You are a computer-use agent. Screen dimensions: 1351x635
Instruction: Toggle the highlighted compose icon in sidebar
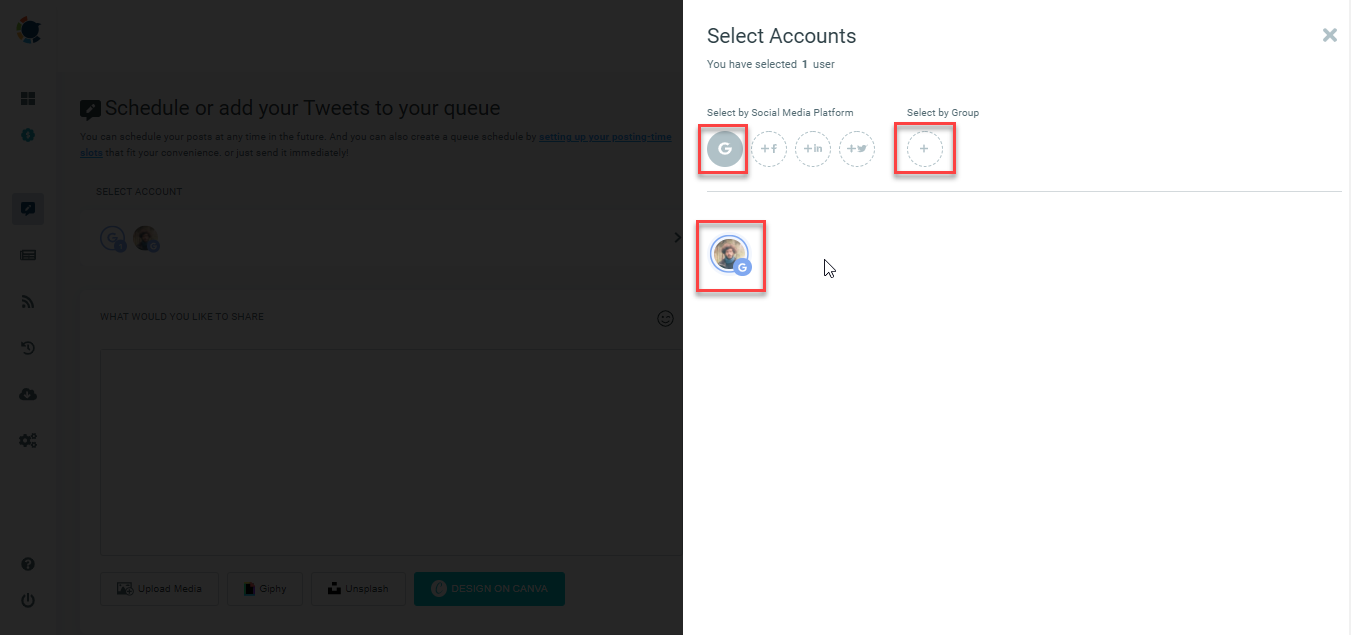click(x=28, y=208)
